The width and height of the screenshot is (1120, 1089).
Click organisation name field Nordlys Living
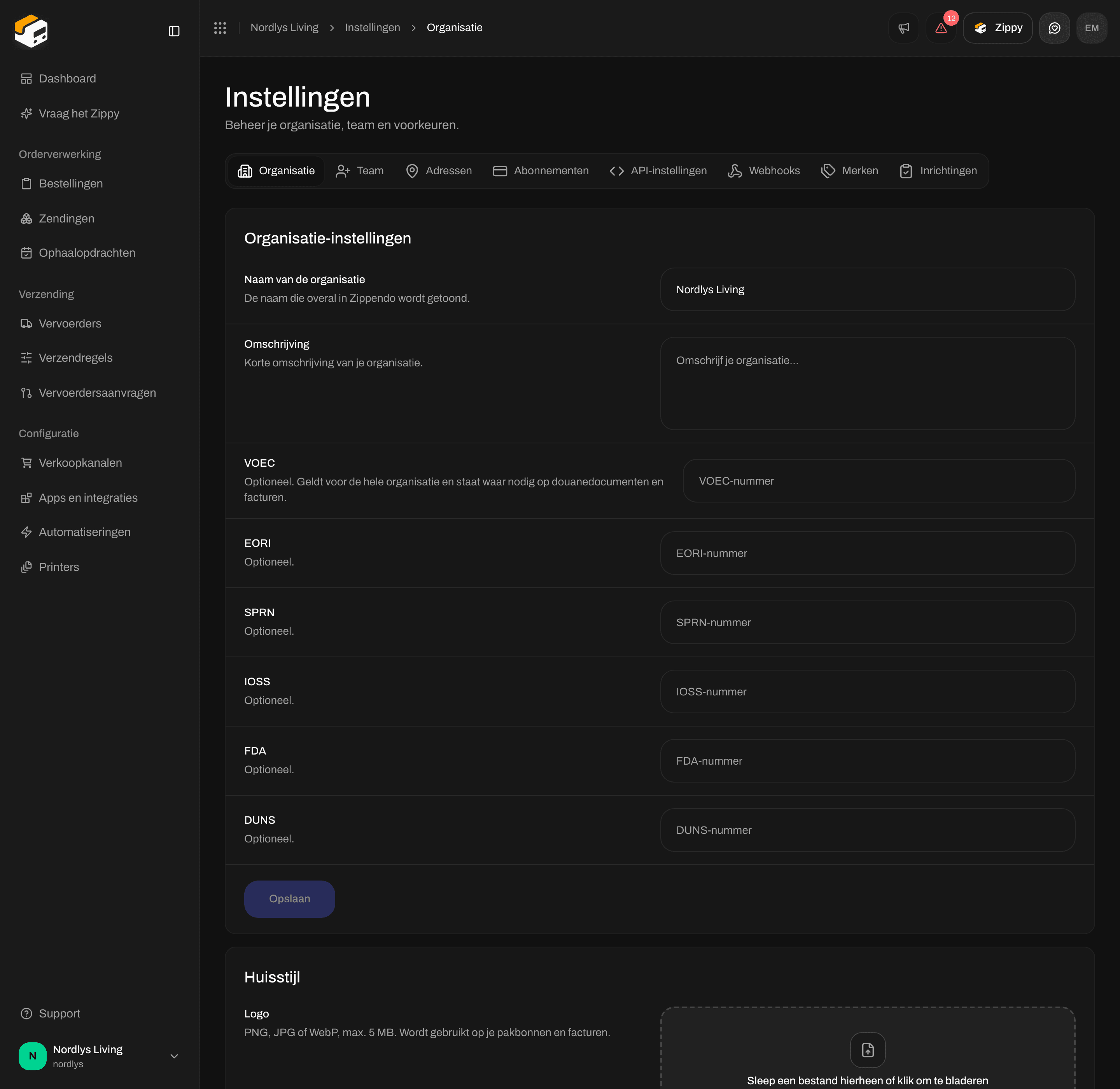point(867,289)
